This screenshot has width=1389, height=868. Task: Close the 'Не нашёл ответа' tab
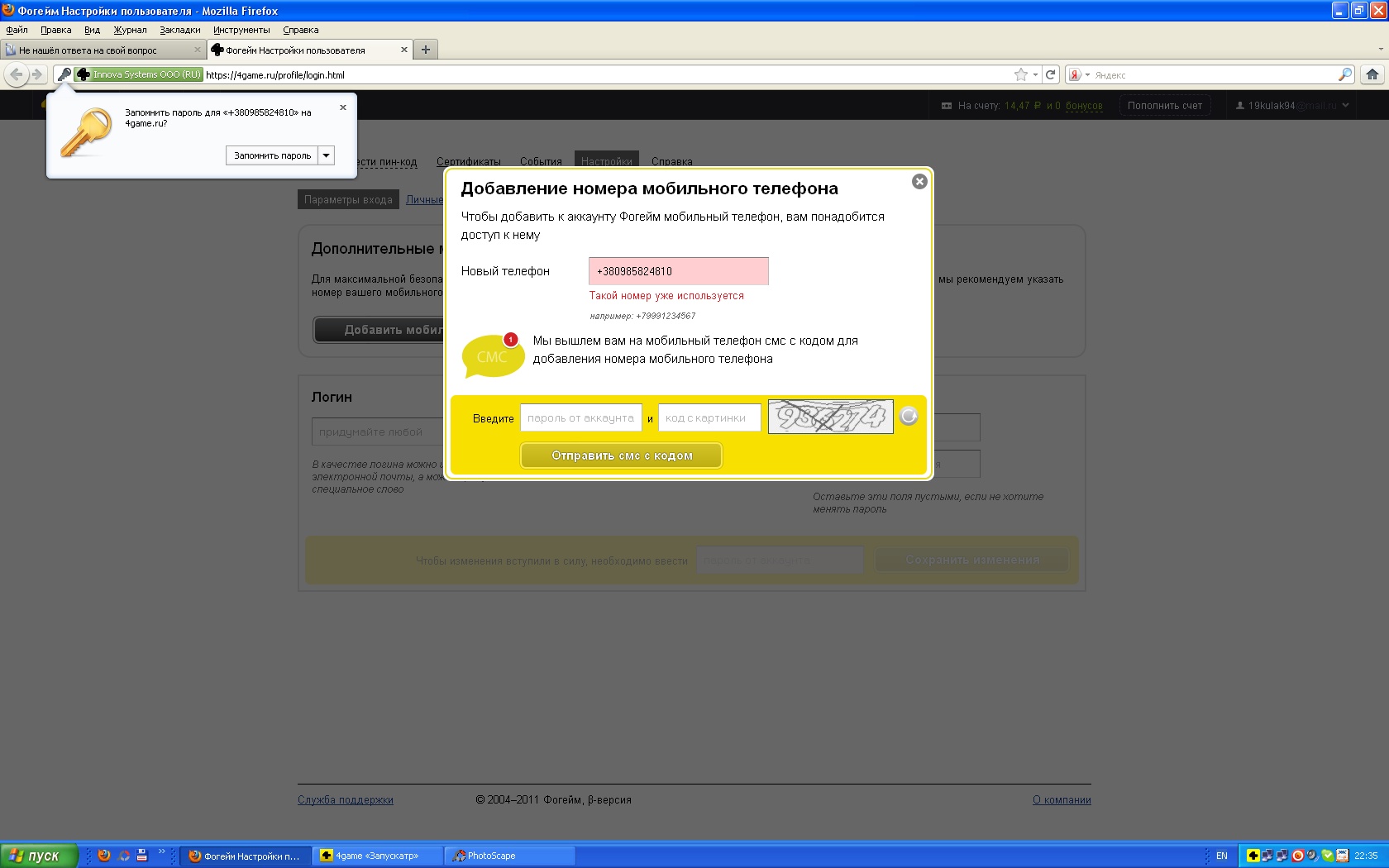198,50
